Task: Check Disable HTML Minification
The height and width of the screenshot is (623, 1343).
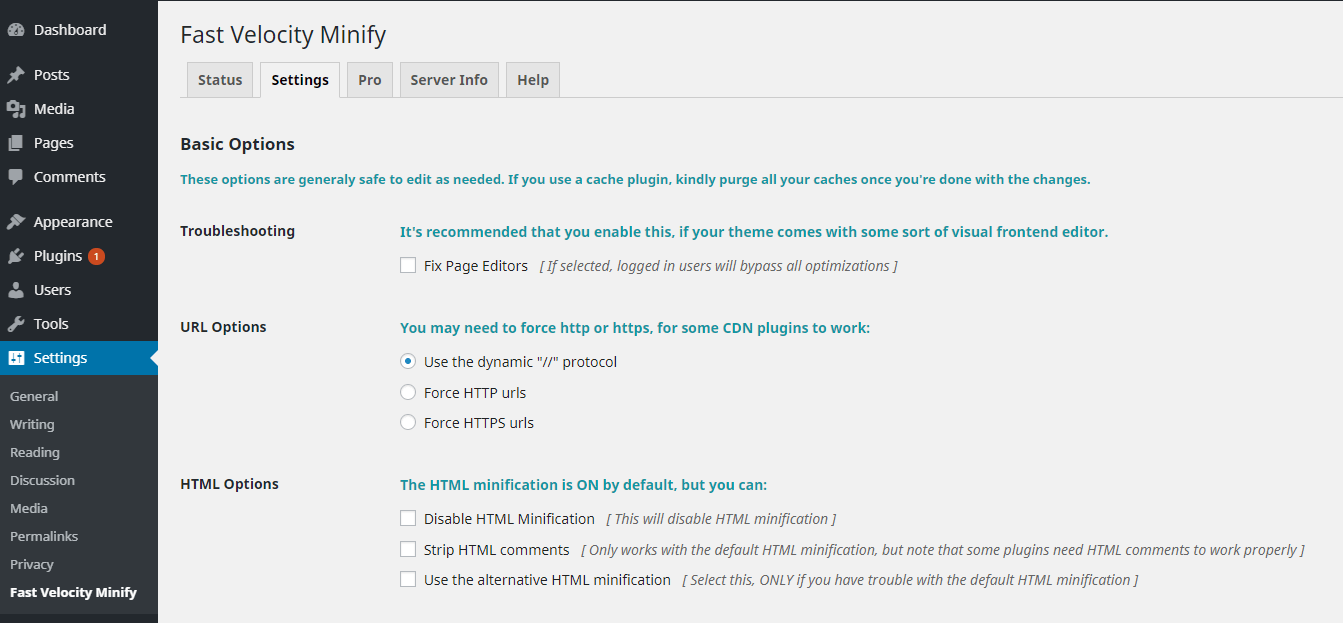Action: [407, 517]
